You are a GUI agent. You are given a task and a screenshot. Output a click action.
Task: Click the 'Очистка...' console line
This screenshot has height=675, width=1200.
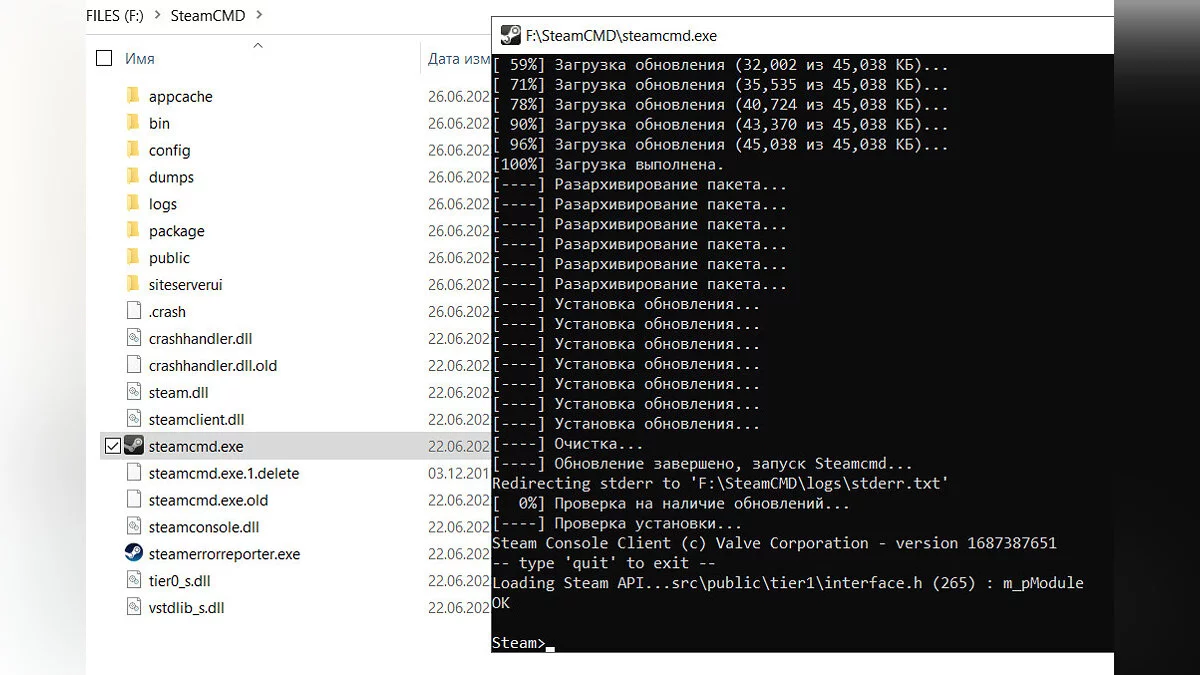(568, 444)
